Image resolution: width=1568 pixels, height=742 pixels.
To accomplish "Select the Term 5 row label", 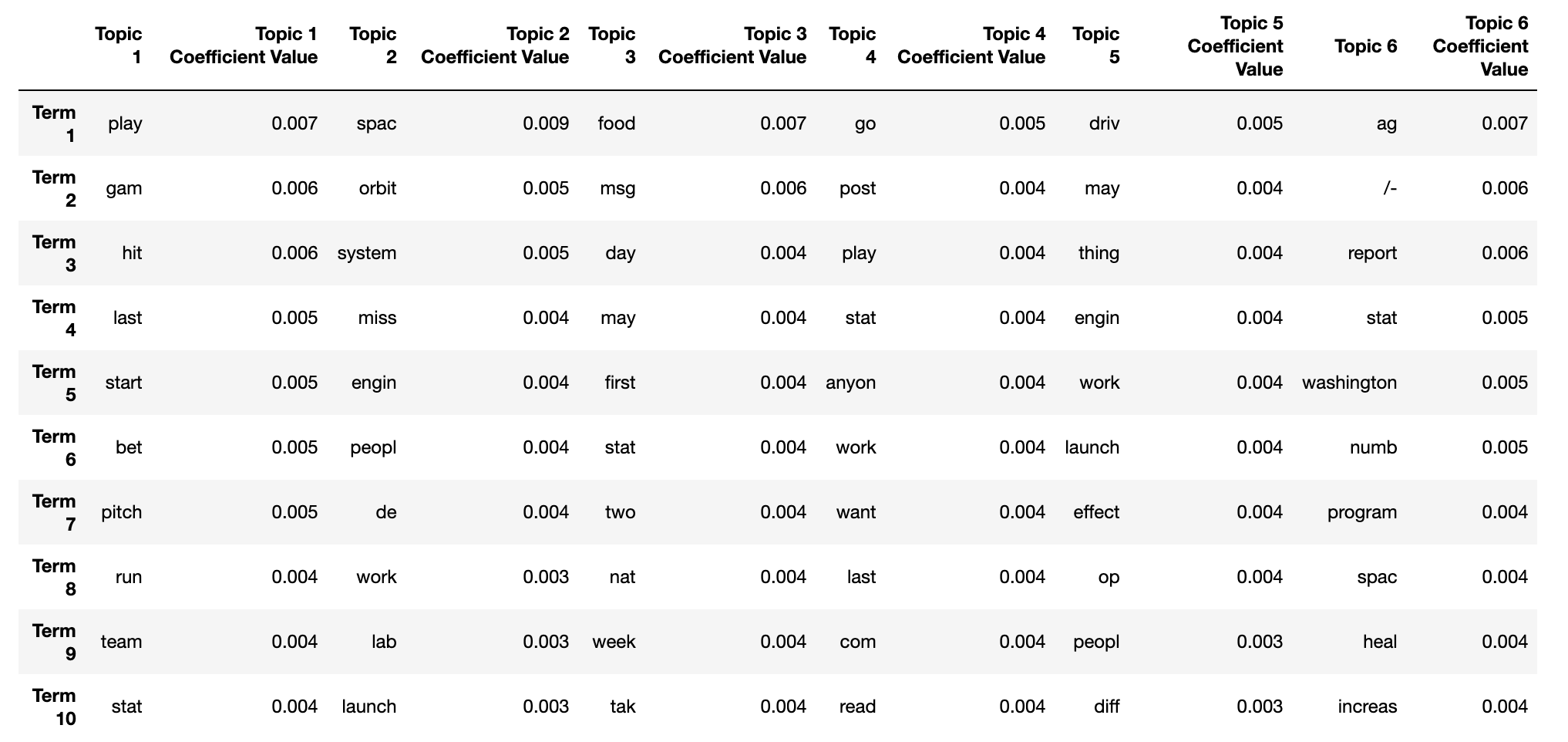I will pos(54,383).
